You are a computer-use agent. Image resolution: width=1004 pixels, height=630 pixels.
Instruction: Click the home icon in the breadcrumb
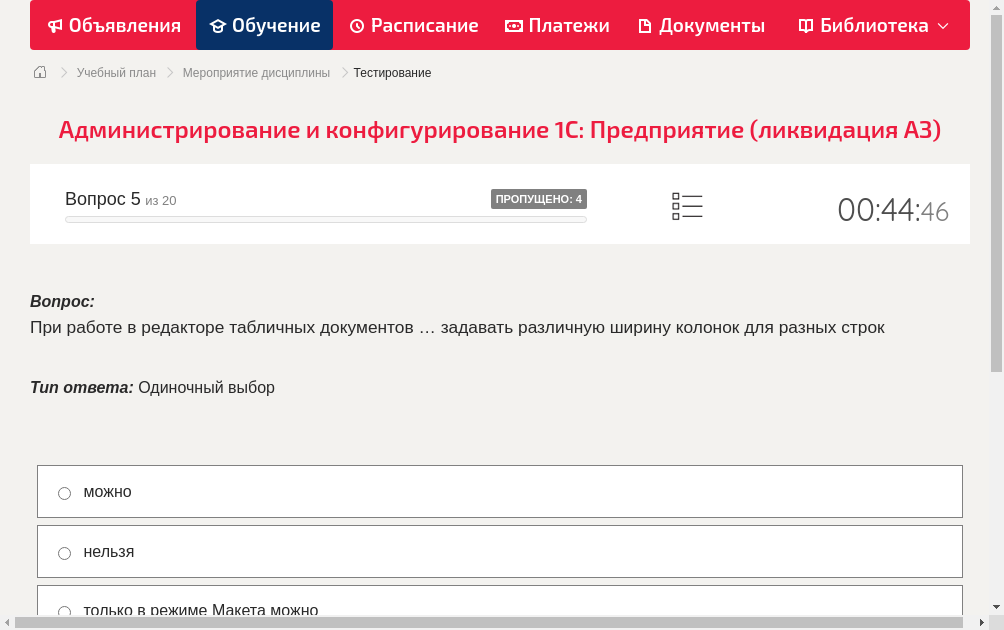click(x=39, y=72)
